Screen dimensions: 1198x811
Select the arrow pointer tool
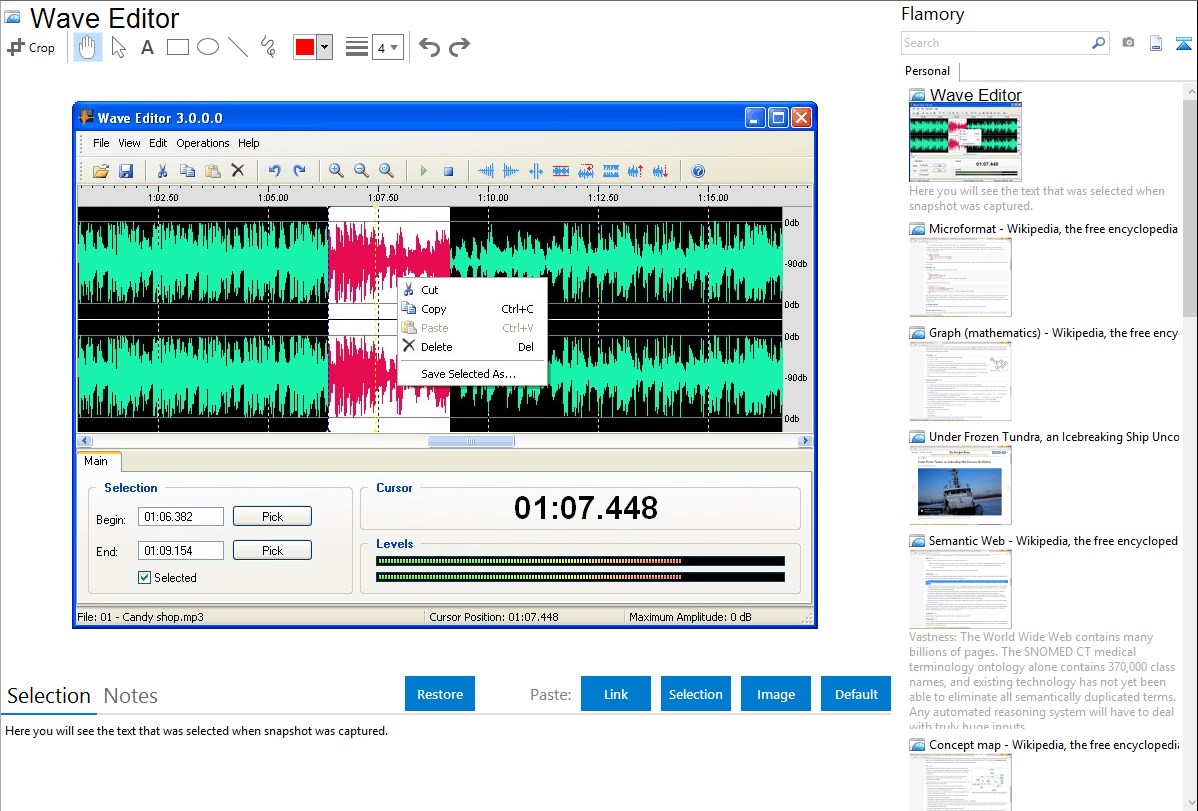pyautogui.click(x=119, y=47)
